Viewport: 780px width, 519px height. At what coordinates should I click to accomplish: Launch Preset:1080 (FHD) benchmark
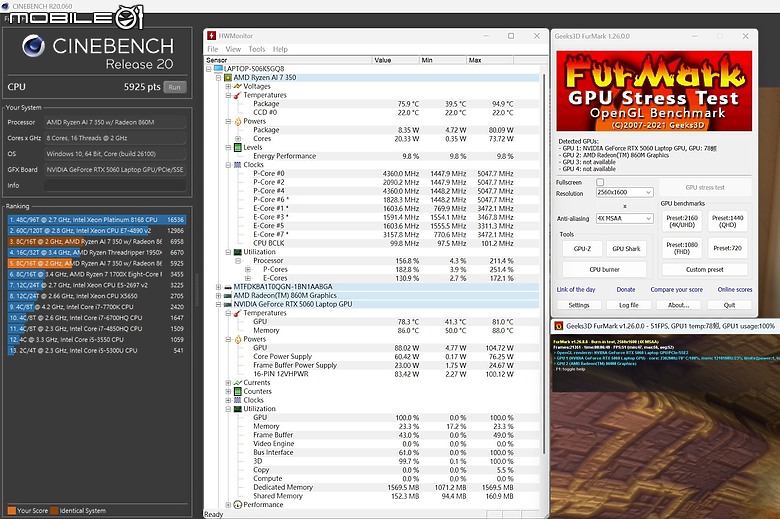pyautogui.click(x=682, y=248)
